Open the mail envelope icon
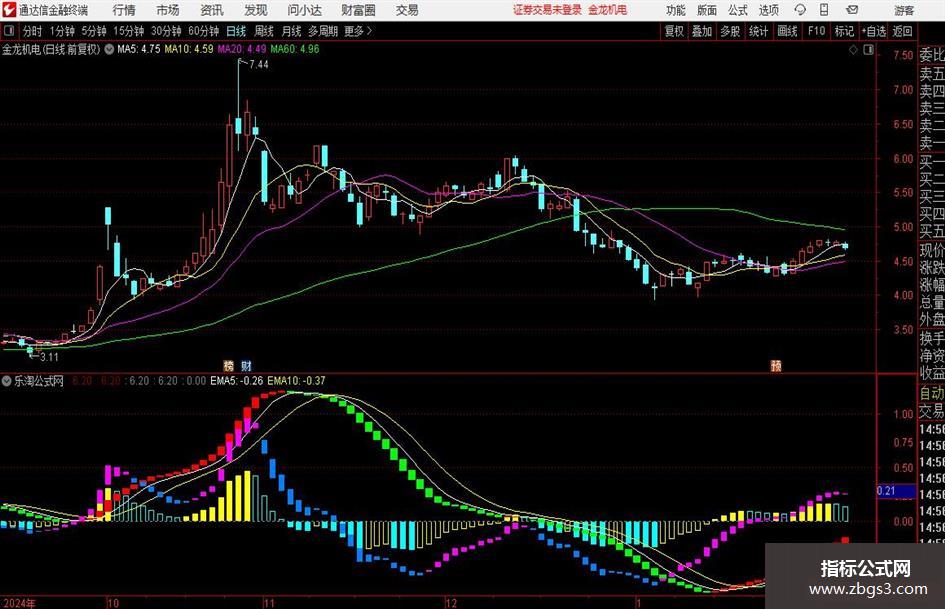Image resolution: width=945 pixels, height=609 pixels. (852, 10)
